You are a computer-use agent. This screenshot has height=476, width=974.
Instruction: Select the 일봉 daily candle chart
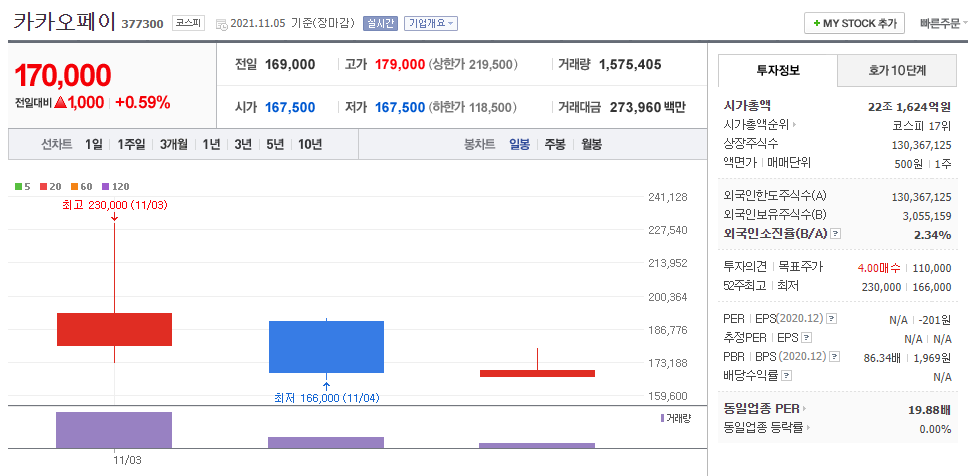click(x=519, y=145)
